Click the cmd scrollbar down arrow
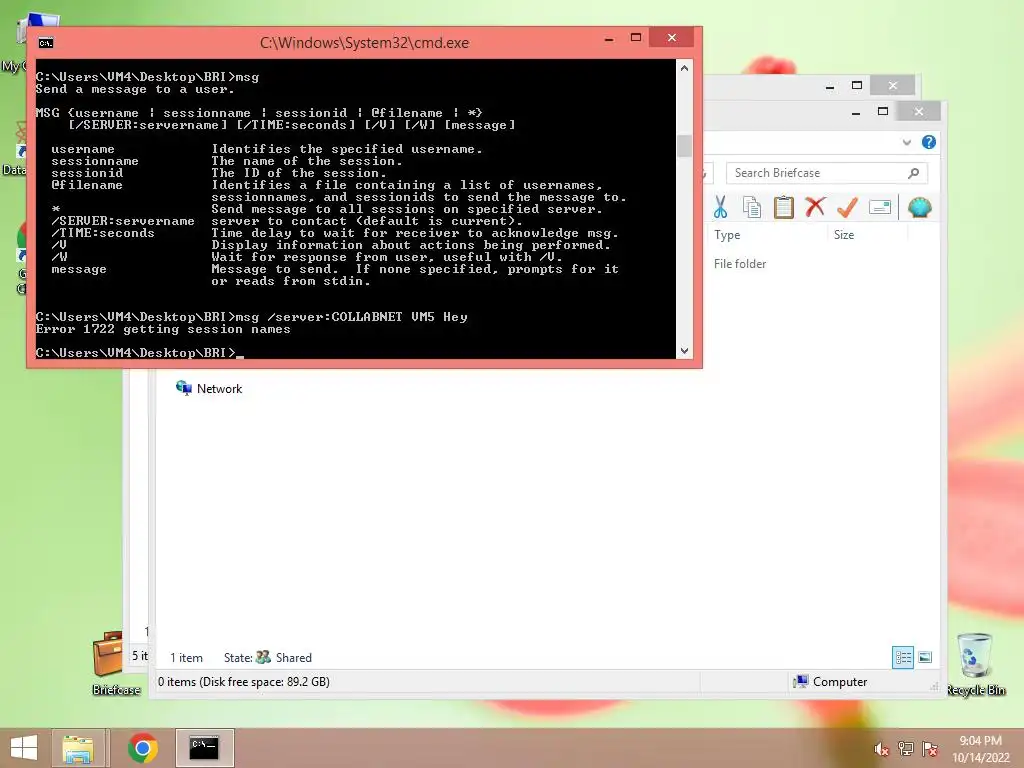This screenshot has width=1024, height=768. [x=684, y=351]
